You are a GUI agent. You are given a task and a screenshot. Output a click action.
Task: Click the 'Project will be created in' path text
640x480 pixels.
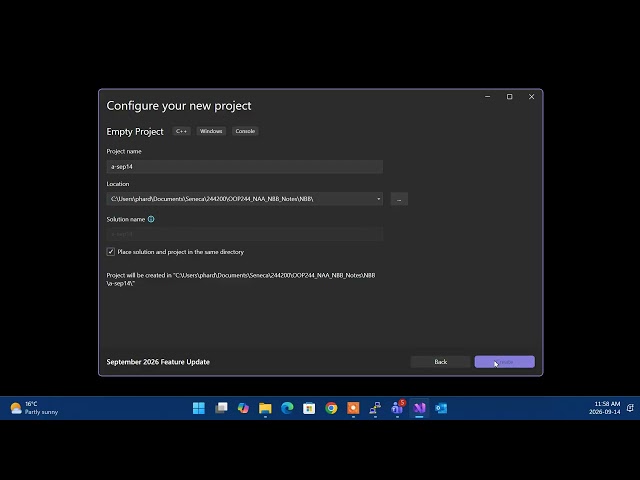click(x=241, y=279)
